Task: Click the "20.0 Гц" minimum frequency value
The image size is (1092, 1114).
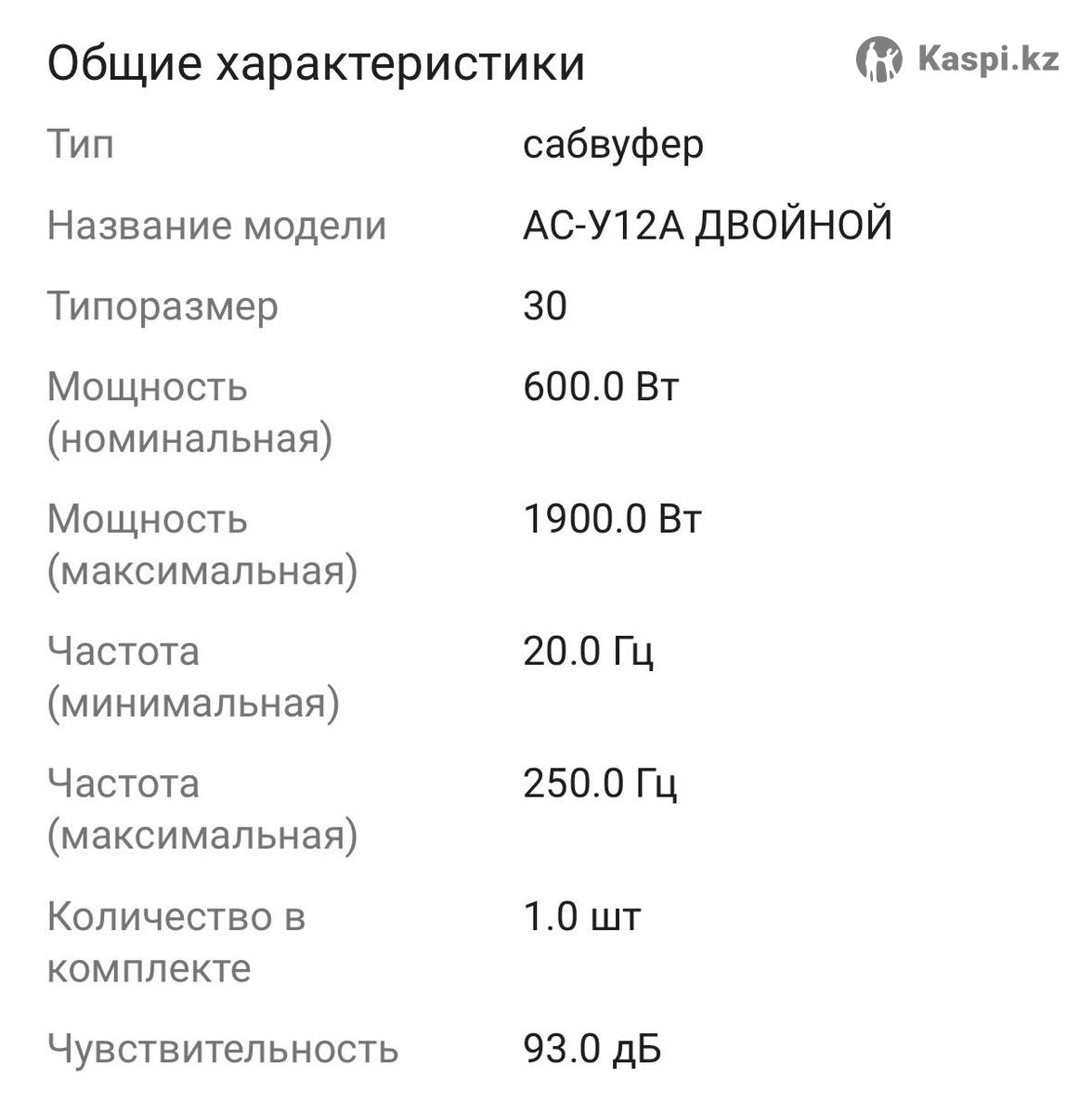Action: [588, 652]
